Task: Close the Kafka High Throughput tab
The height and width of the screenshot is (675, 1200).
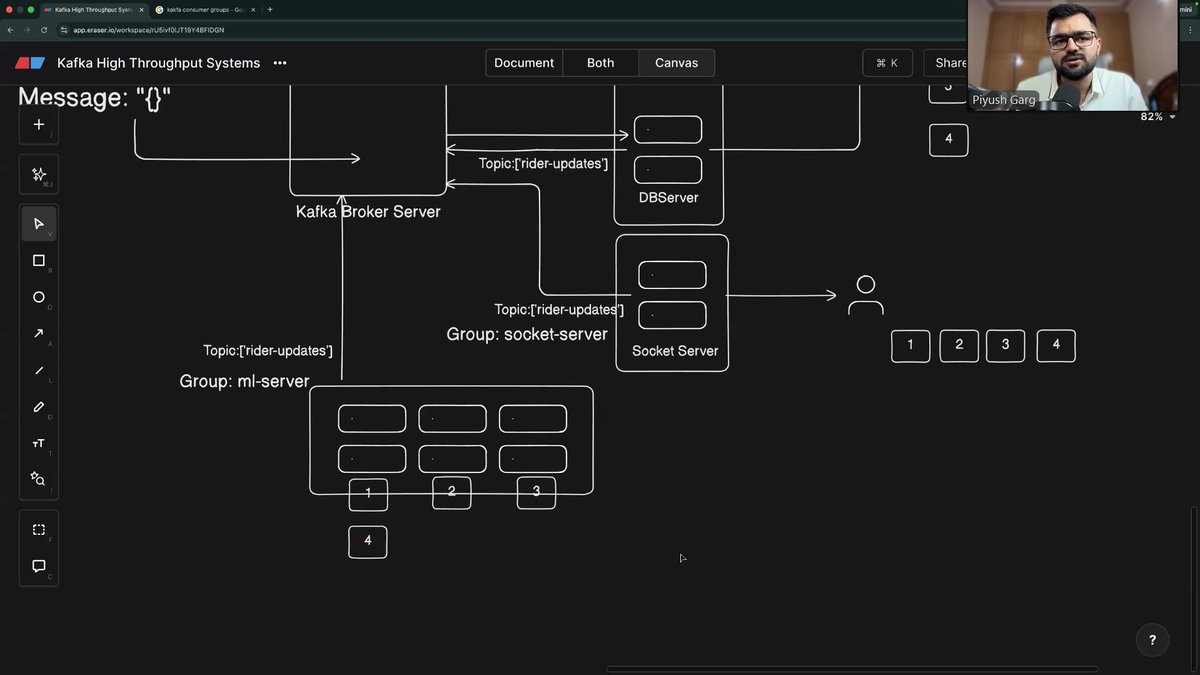Action: tap(141, 9)
